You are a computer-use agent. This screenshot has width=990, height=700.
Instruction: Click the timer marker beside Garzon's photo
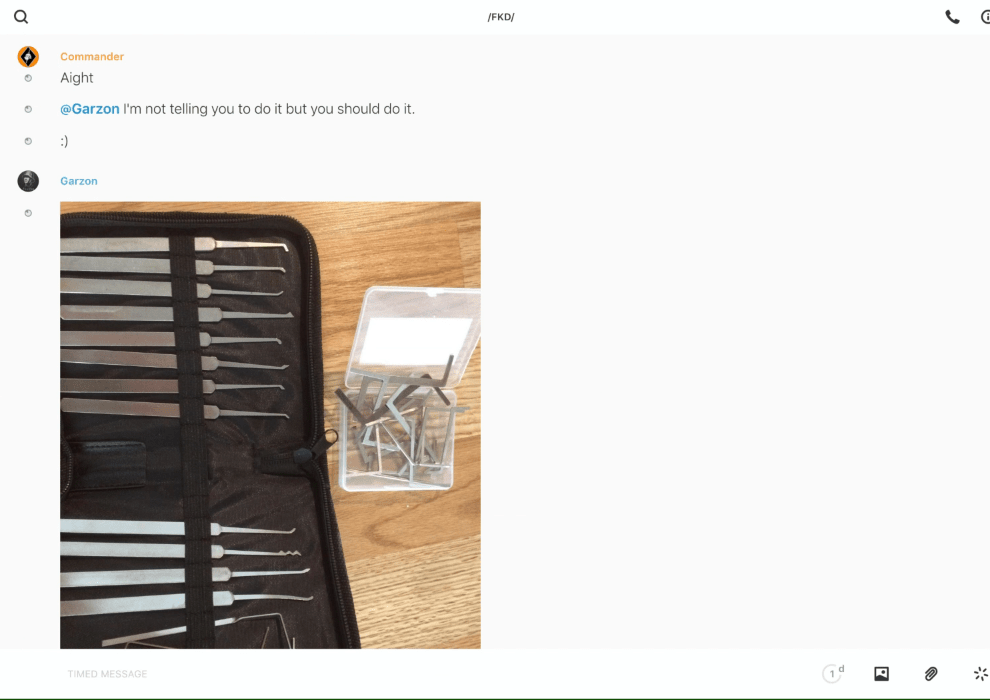[28, 213]
